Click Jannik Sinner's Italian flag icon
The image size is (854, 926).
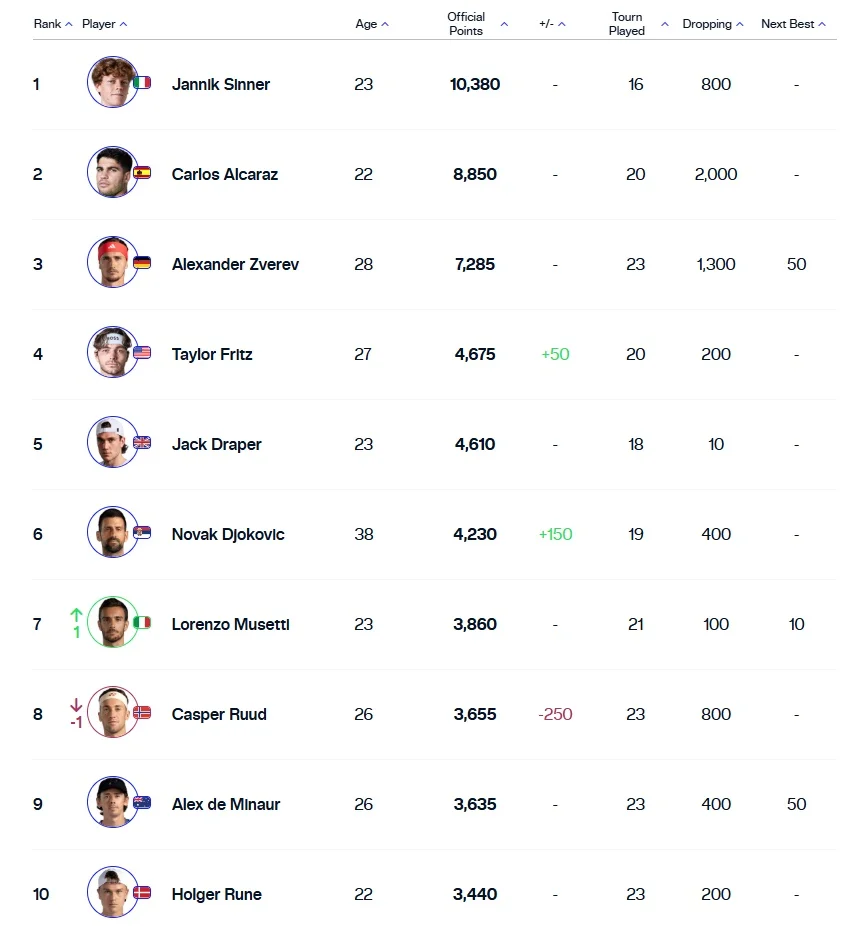tap(142, 83)
